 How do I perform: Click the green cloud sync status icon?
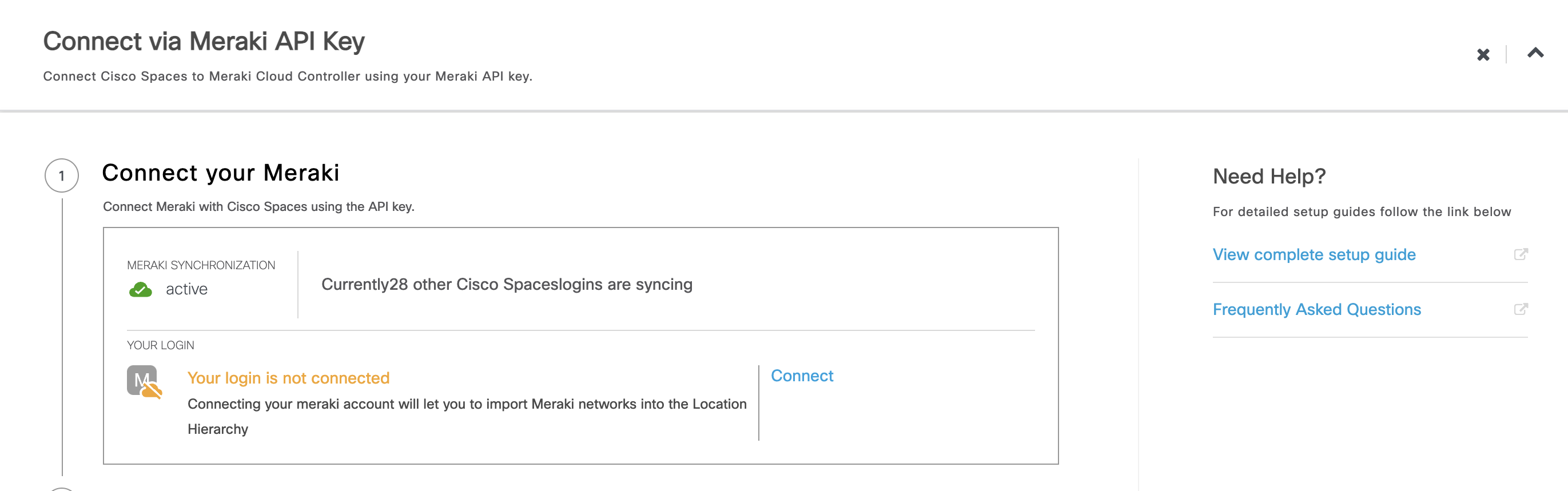141,290
